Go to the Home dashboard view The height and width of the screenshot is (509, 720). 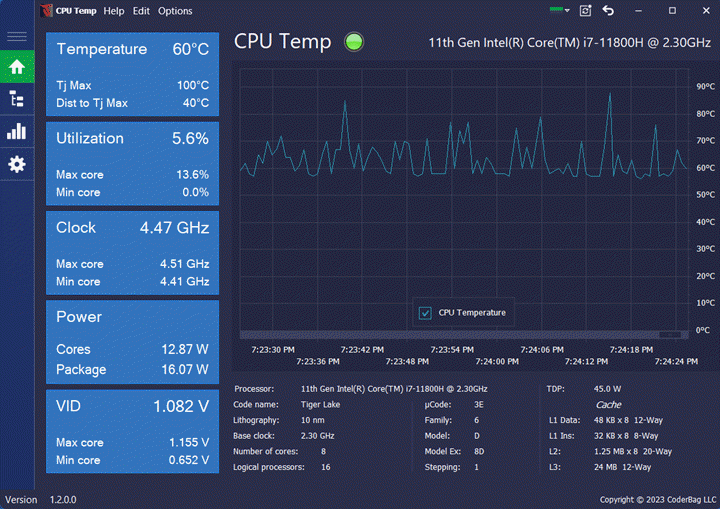(17, 68)
